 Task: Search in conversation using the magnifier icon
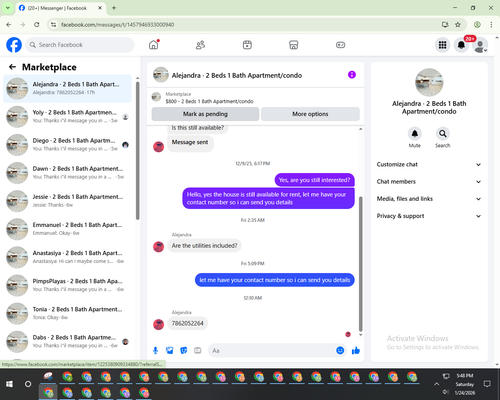(x=443, y=134)
